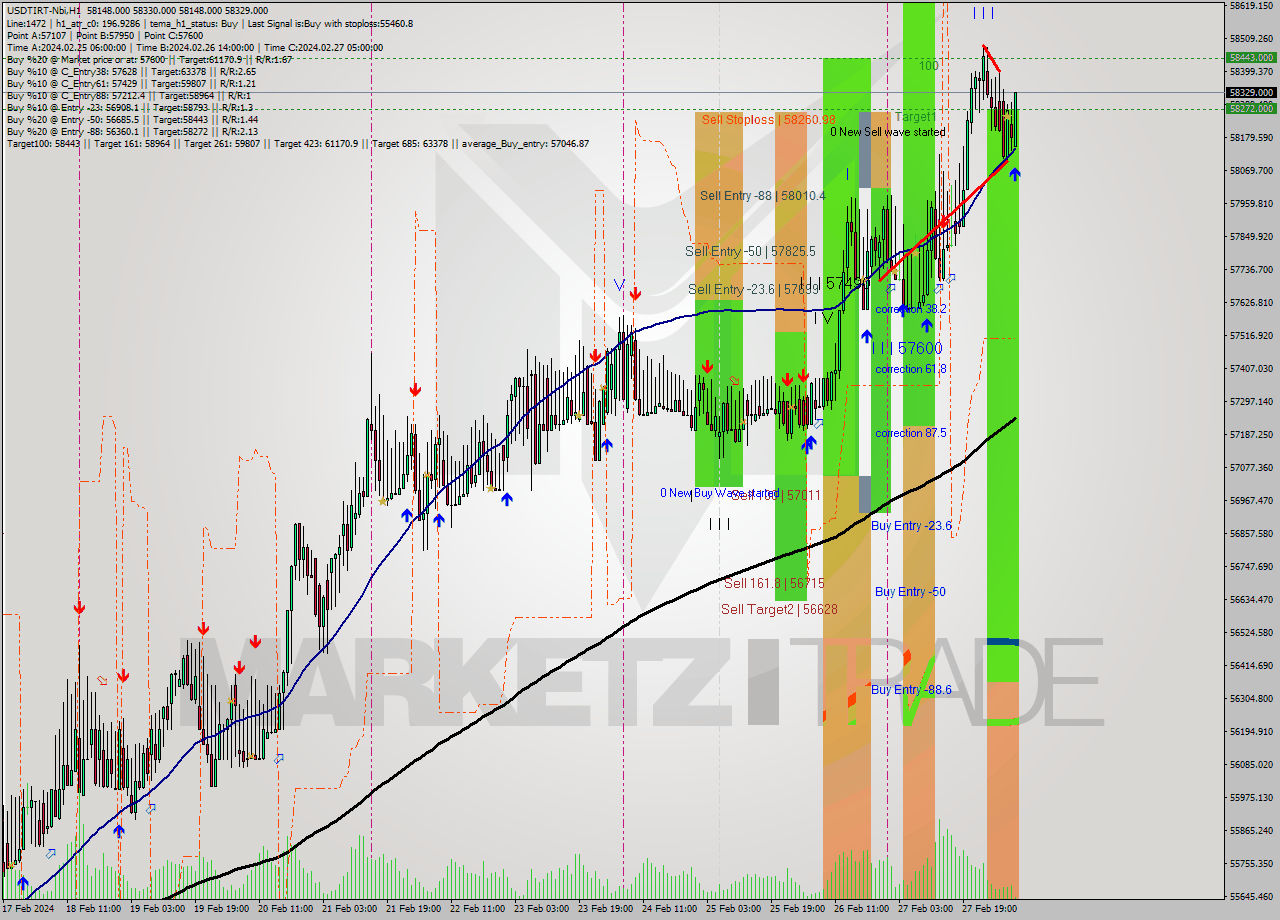This screenshot has width=1280, height=920.
Task: Click the '0 New Buy Wave started' label
Action: click(719, 493)
